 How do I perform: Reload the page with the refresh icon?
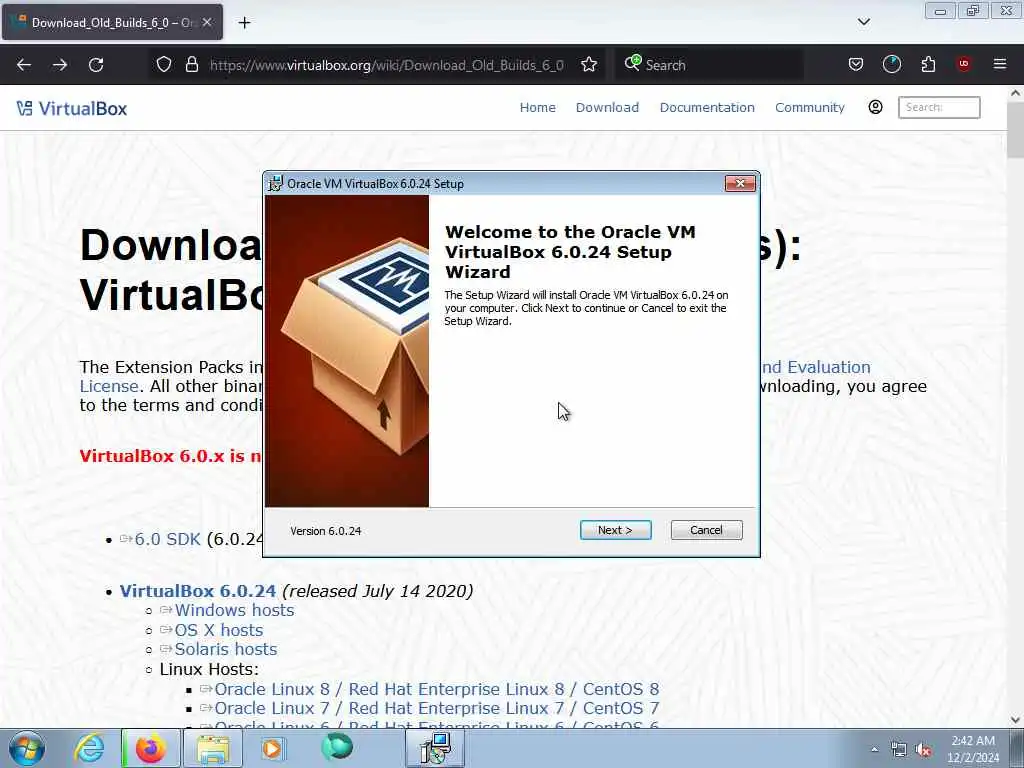[x=96, y=65]
